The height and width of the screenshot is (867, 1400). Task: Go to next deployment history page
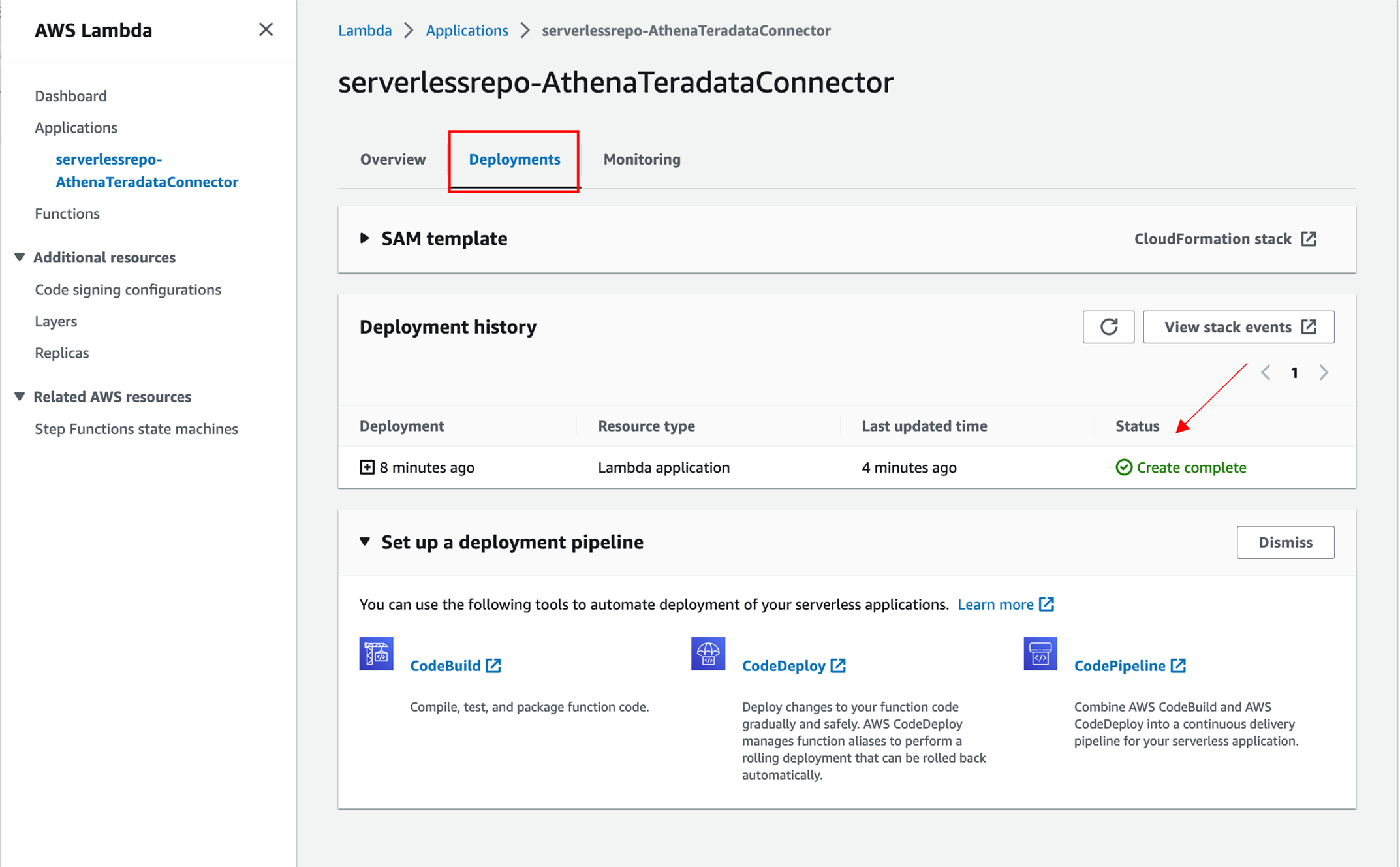tap(1324, 373)
